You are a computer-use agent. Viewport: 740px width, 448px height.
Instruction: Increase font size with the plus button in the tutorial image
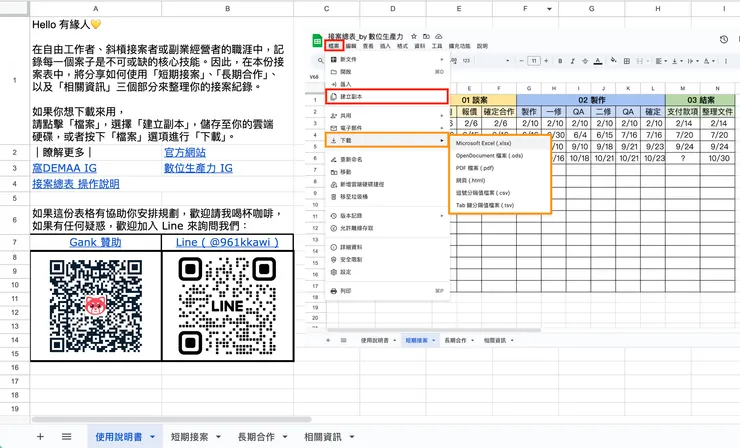[x=546, y=61]
